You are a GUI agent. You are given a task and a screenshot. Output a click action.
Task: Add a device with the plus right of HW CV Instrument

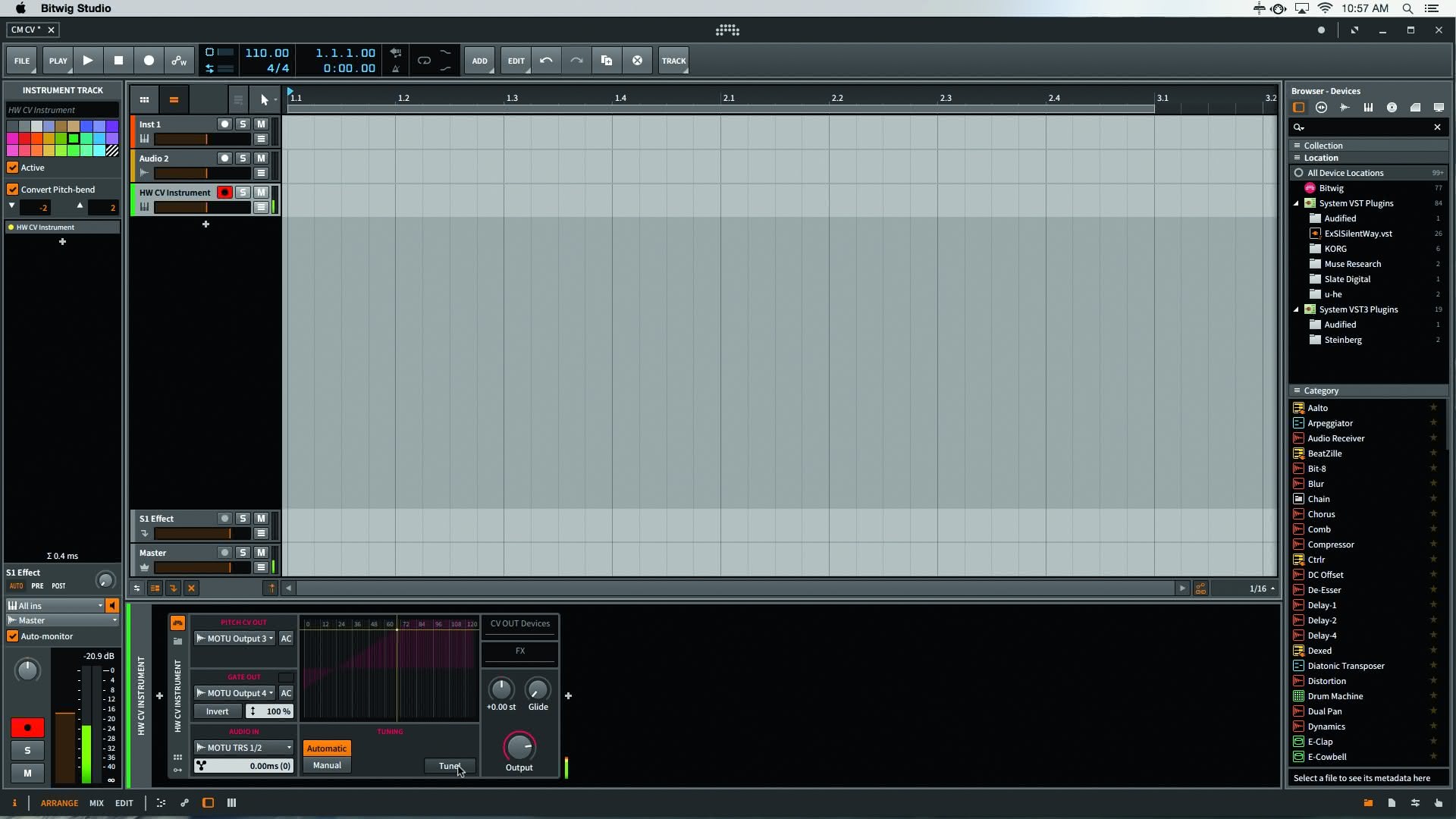pos(568,695)
